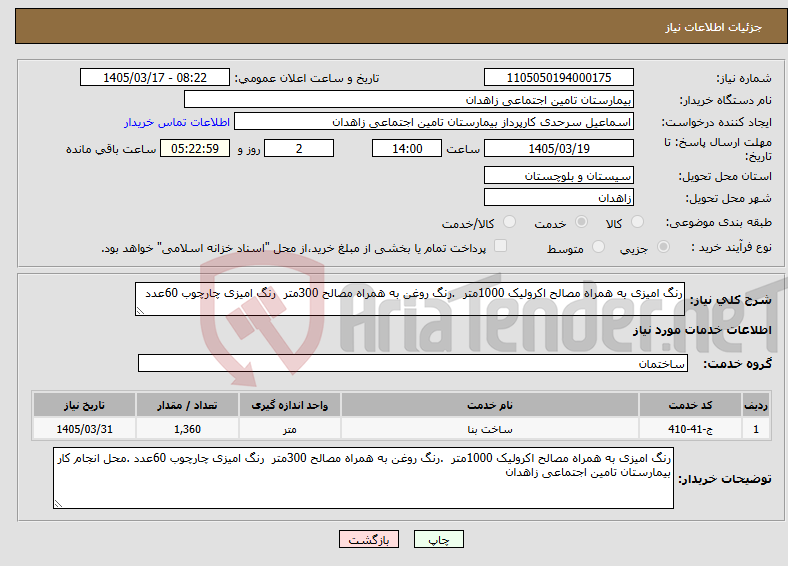The height and width of the screenshot is (566, 788).
Task: Click the announcement date field 1405/03/17 - 08:22
Action: tap(155, 77)
